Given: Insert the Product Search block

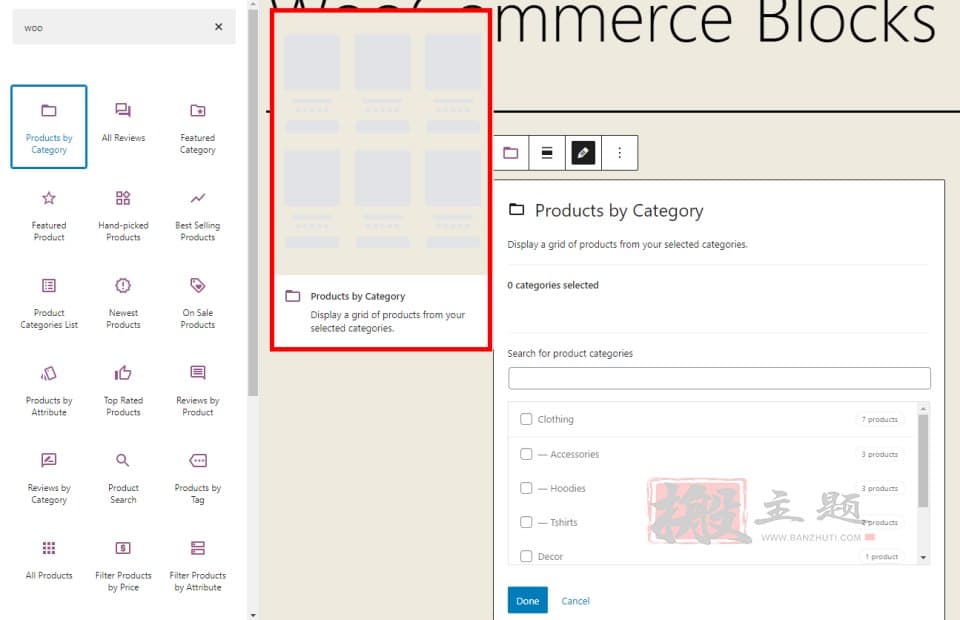Looking at the screenshot, I should point(123,477).
